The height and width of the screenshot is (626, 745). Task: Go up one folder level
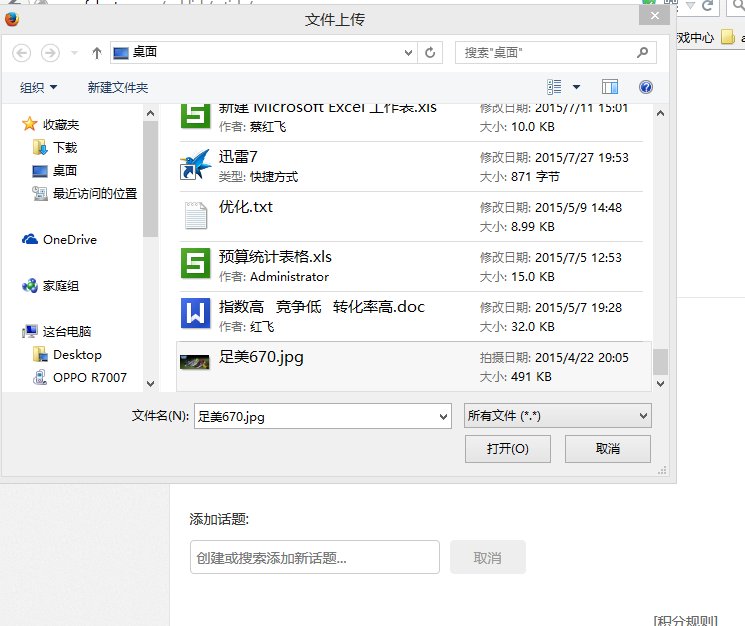(x=96, y=53)
